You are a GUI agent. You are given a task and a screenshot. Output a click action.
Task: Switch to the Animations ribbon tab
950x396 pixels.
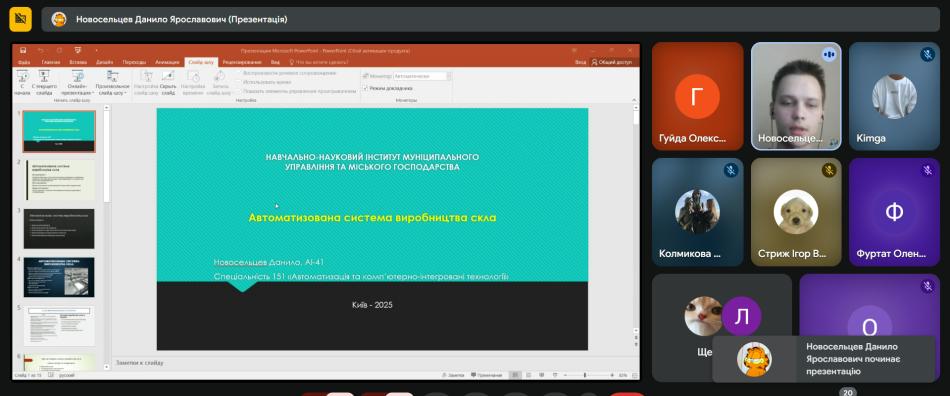point(167,62)
